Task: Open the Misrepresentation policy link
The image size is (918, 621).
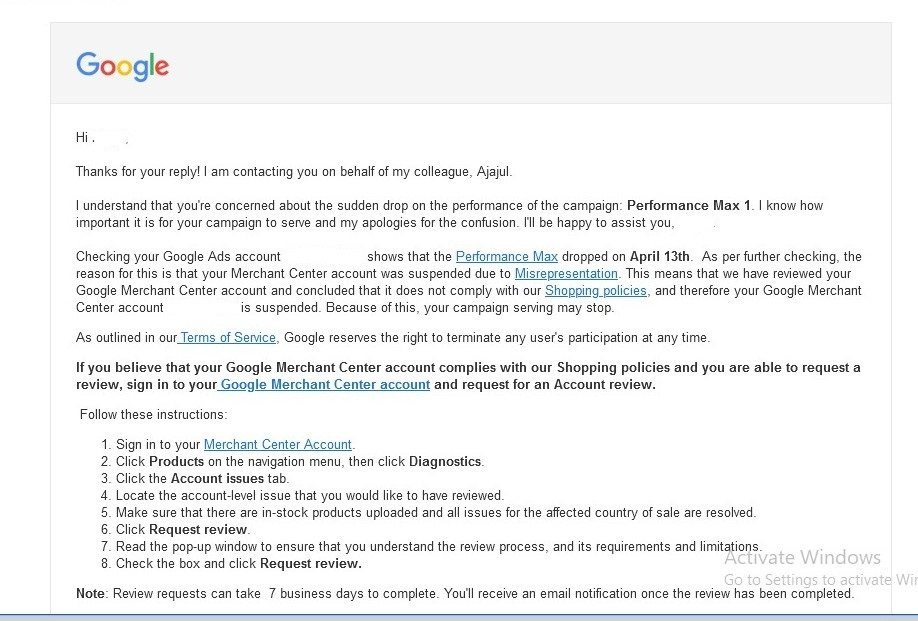Action: click(566, 273)
